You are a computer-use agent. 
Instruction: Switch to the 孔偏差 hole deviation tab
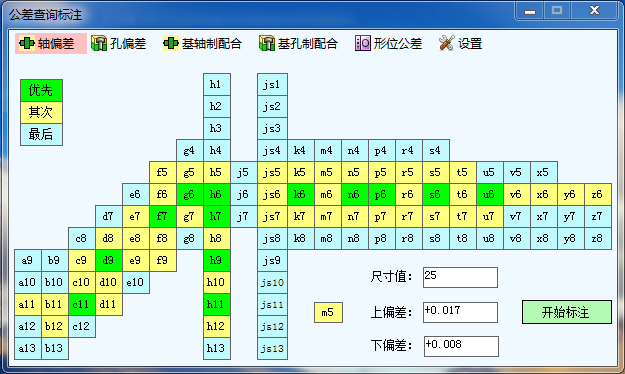coord(118,43)
